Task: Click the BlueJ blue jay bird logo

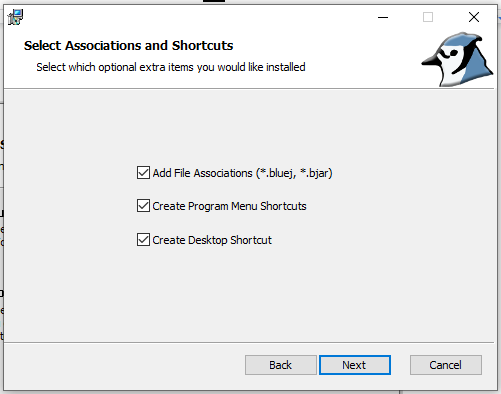Action: [x=457, y=59]
